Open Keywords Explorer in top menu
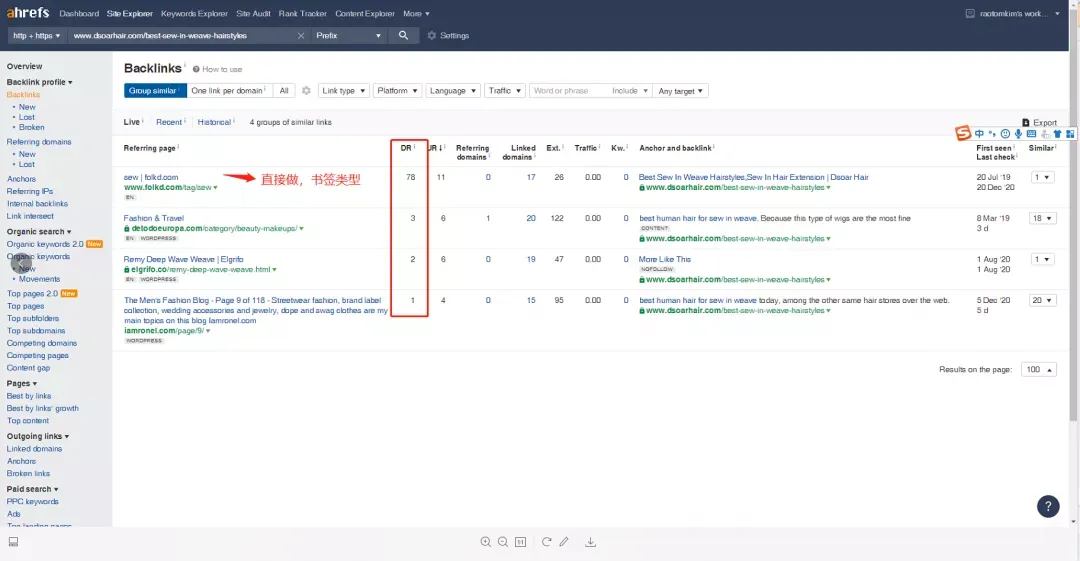This screenshot has width=1080, height=561. tap(194, 13)
